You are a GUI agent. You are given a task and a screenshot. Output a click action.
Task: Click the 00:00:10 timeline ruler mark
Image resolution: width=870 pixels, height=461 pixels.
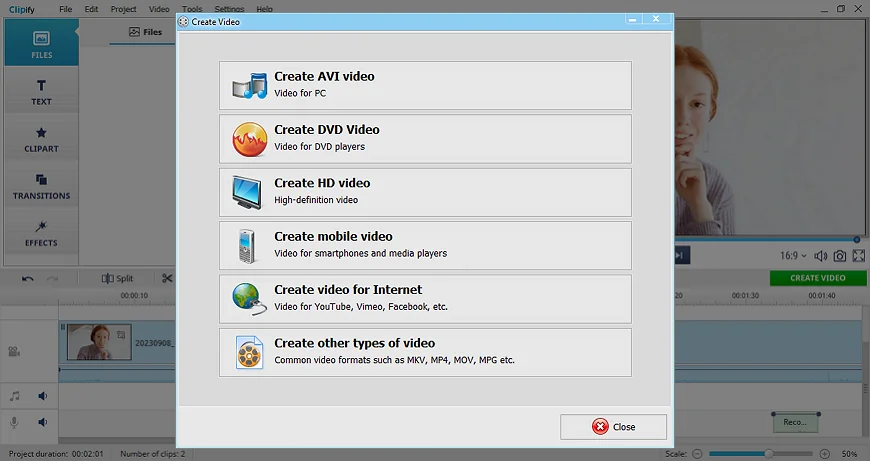coord(134,296)
